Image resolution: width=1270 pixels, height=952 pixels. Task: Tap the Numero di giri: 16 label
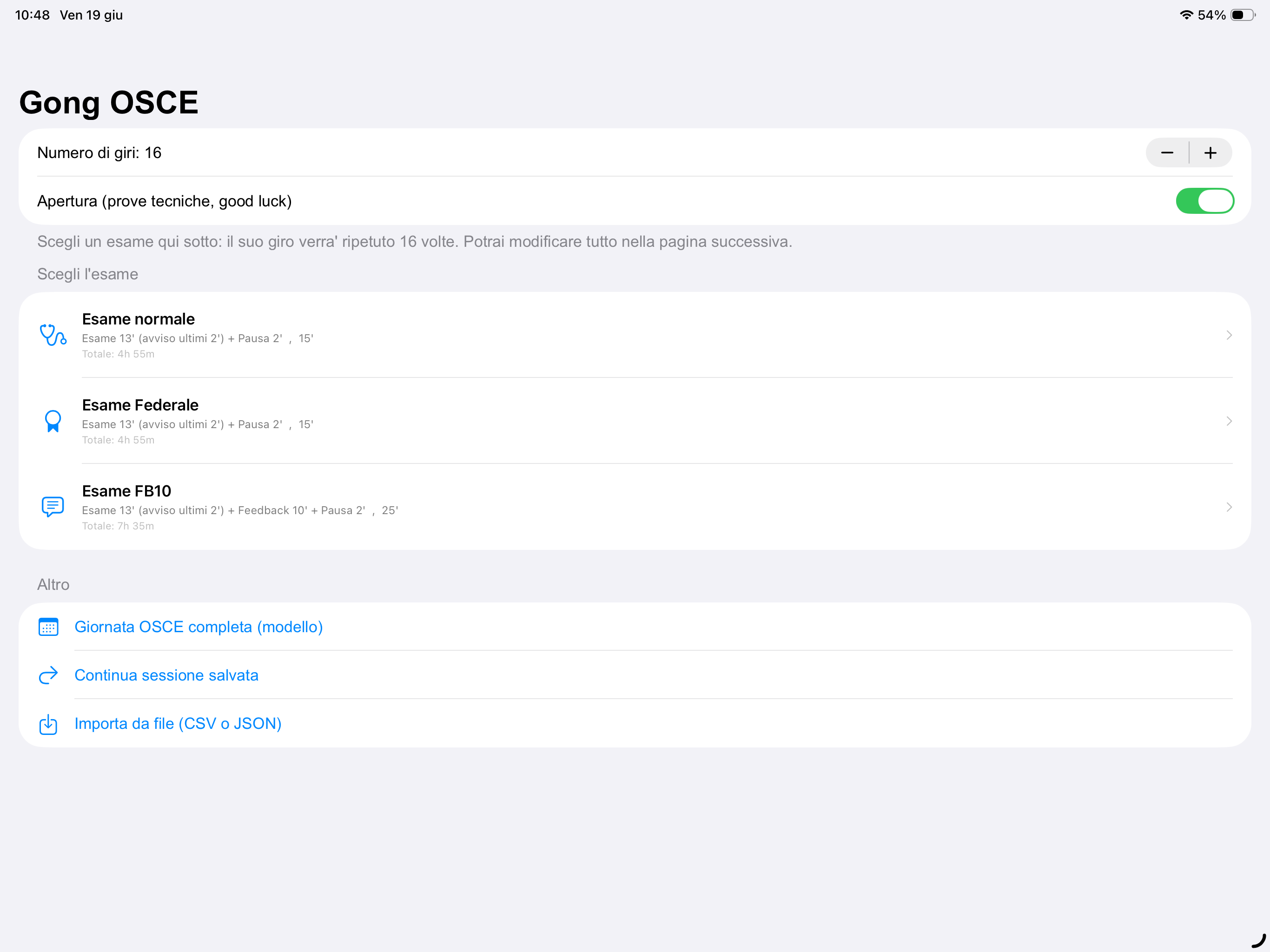99,153
